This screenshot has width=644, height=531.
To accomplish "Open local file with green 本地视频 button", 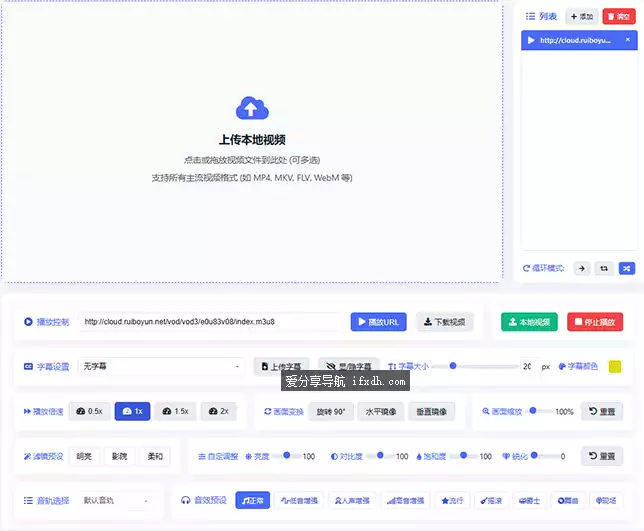I will coord(529,322).
